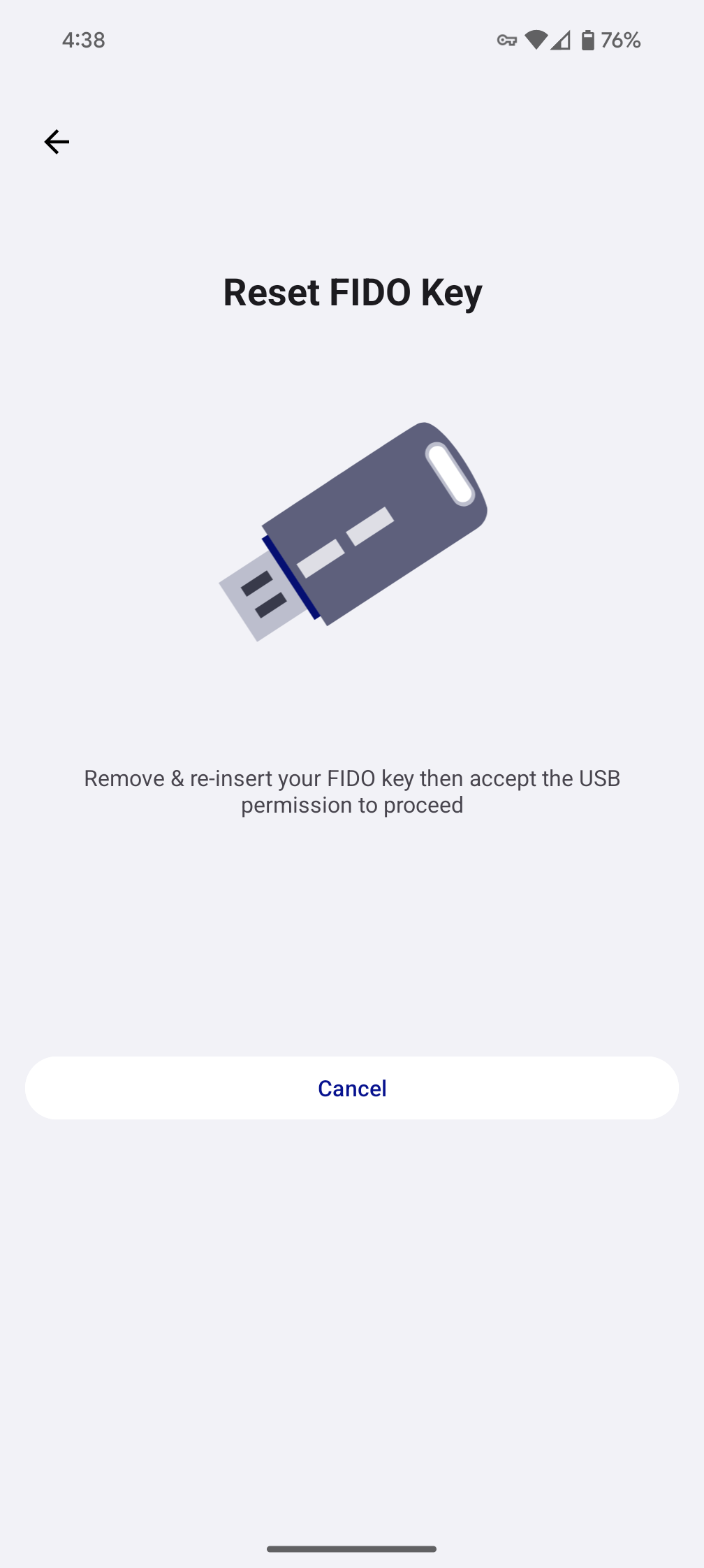Screen dimensions: 704x1568
Task: Tap the blue stripe on the key image
Action: (x=291, y=578)
